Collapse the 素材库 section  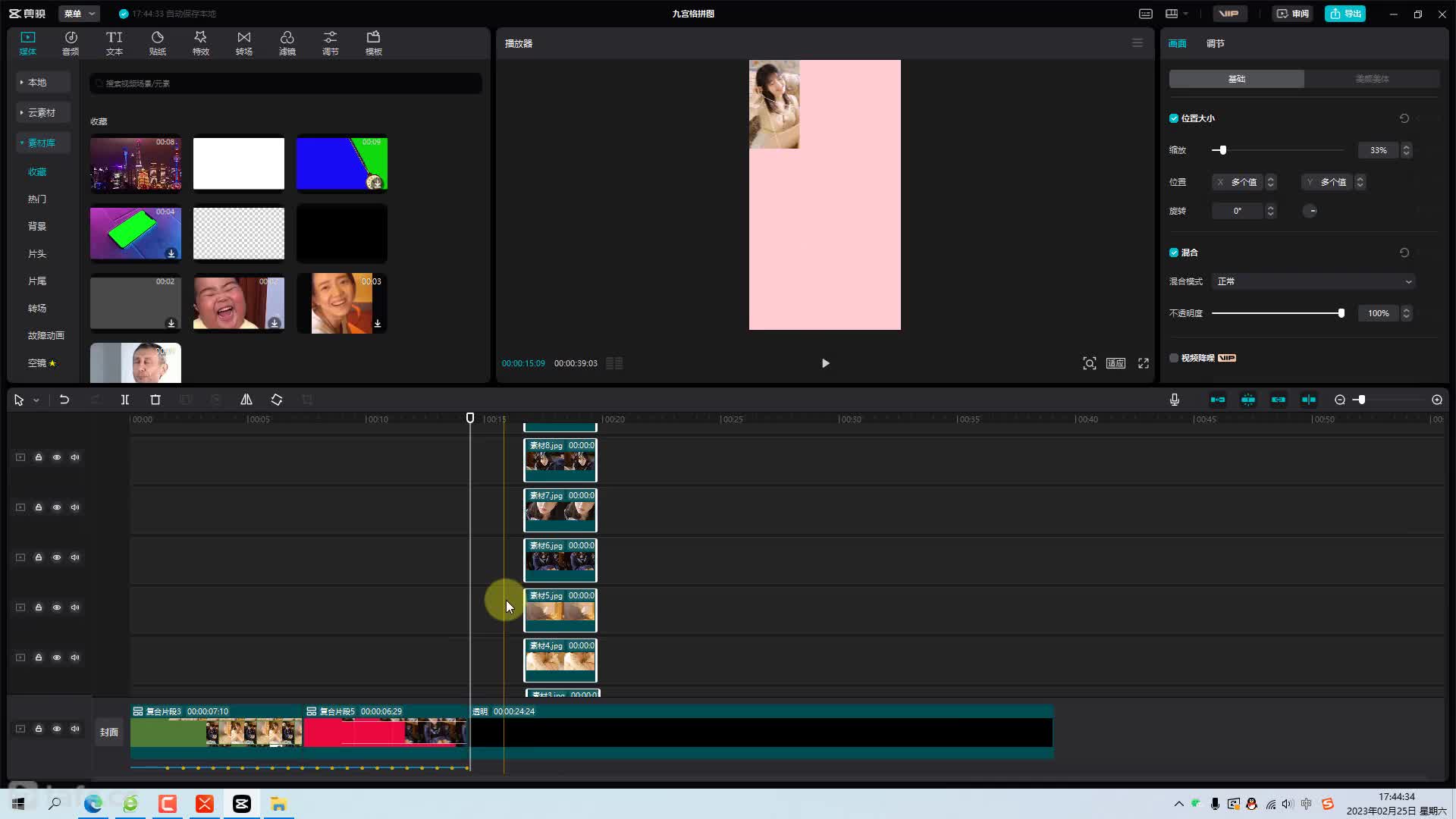coord(43,143)
